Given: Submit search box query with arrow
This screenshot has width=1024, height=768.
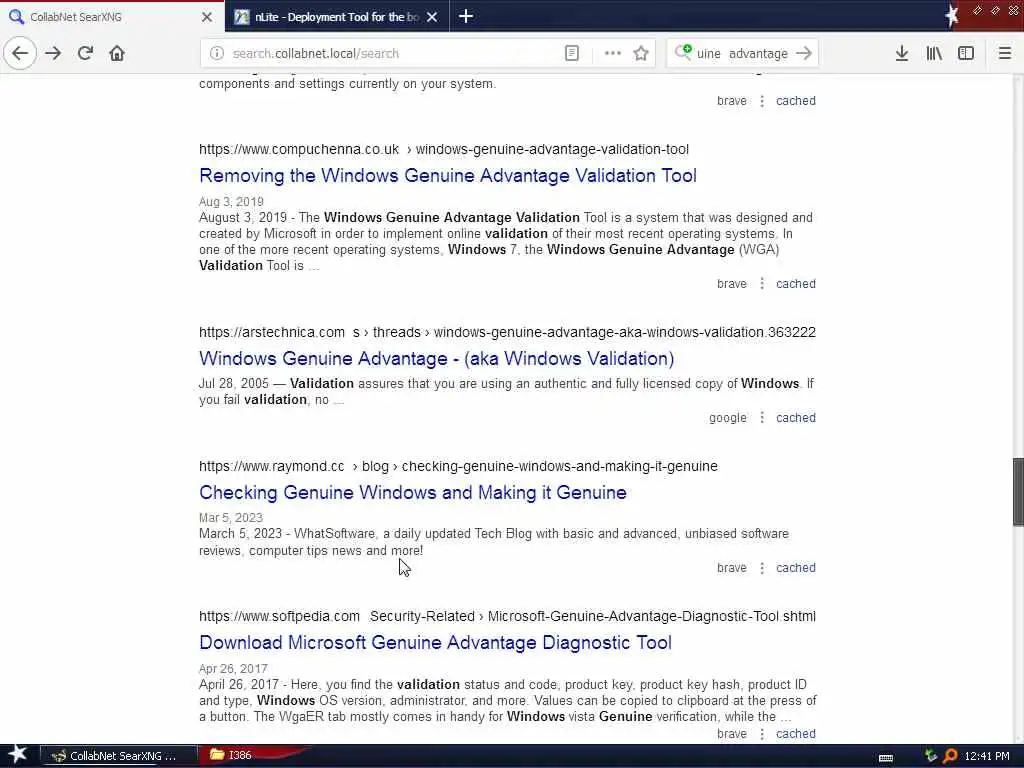Looking at the screenshot, I should (x=804, y=53).
